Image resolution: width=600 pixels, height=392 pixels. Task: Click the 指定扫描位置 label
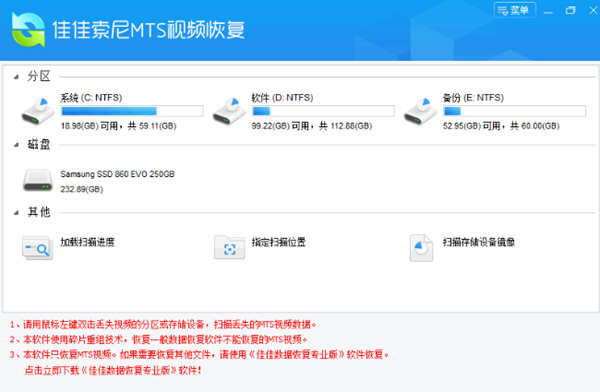[279, 242]
